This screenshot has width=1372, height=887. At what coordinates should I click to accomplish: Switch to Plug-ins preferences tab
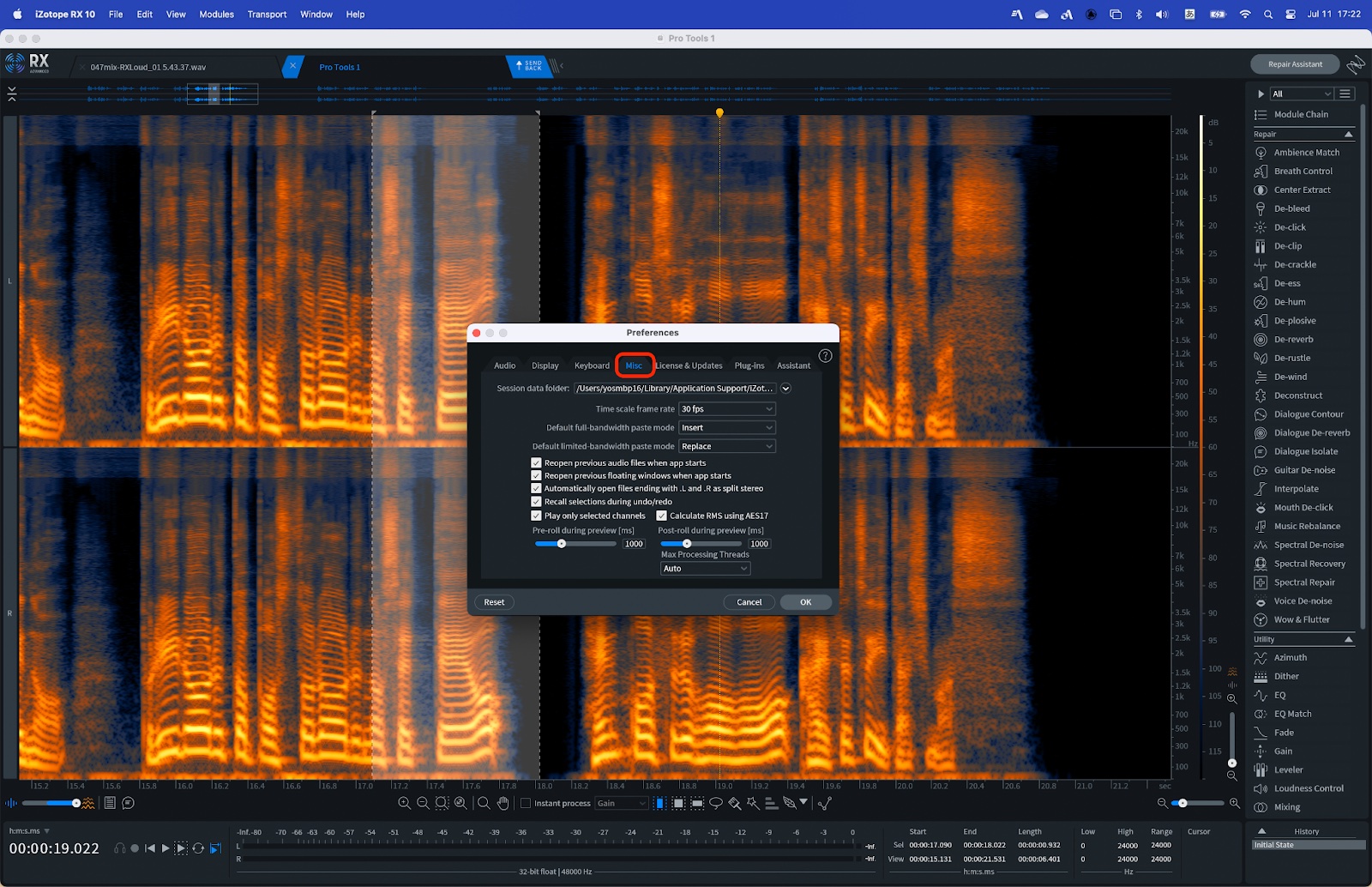tap(749, 365)
